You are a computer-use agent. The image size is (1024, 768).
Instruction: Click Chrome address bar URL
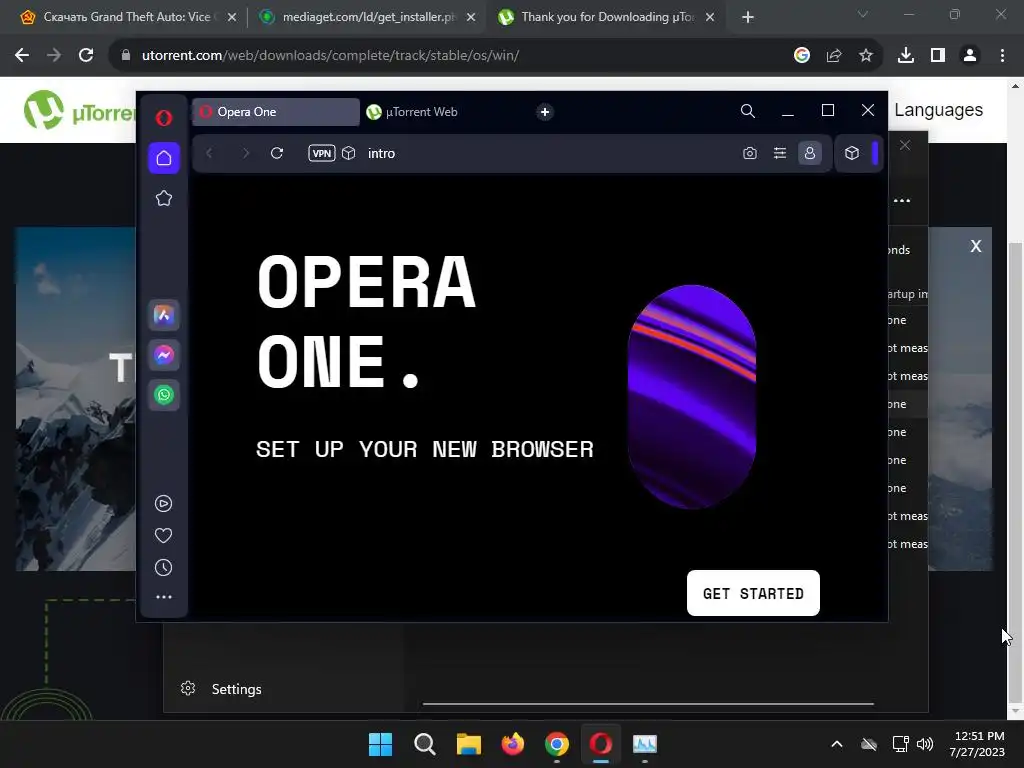pos(330,56)
